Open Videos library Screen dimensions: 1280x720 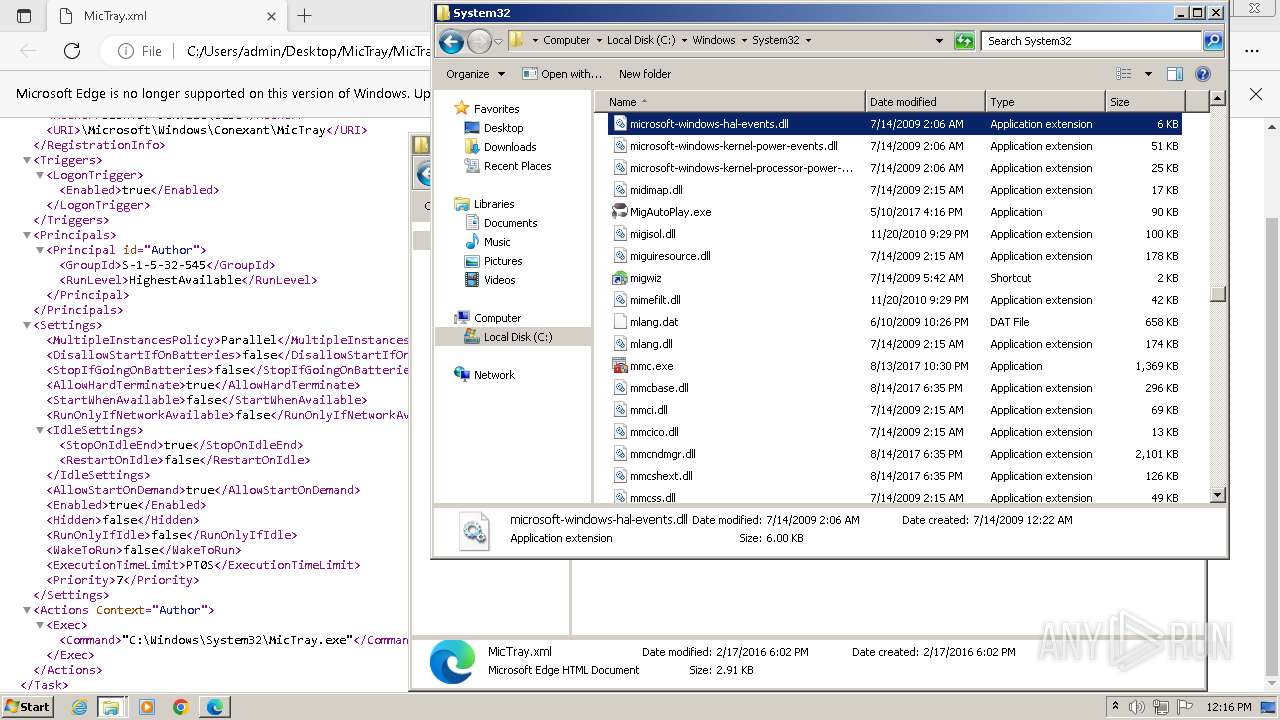pos(499,280)
